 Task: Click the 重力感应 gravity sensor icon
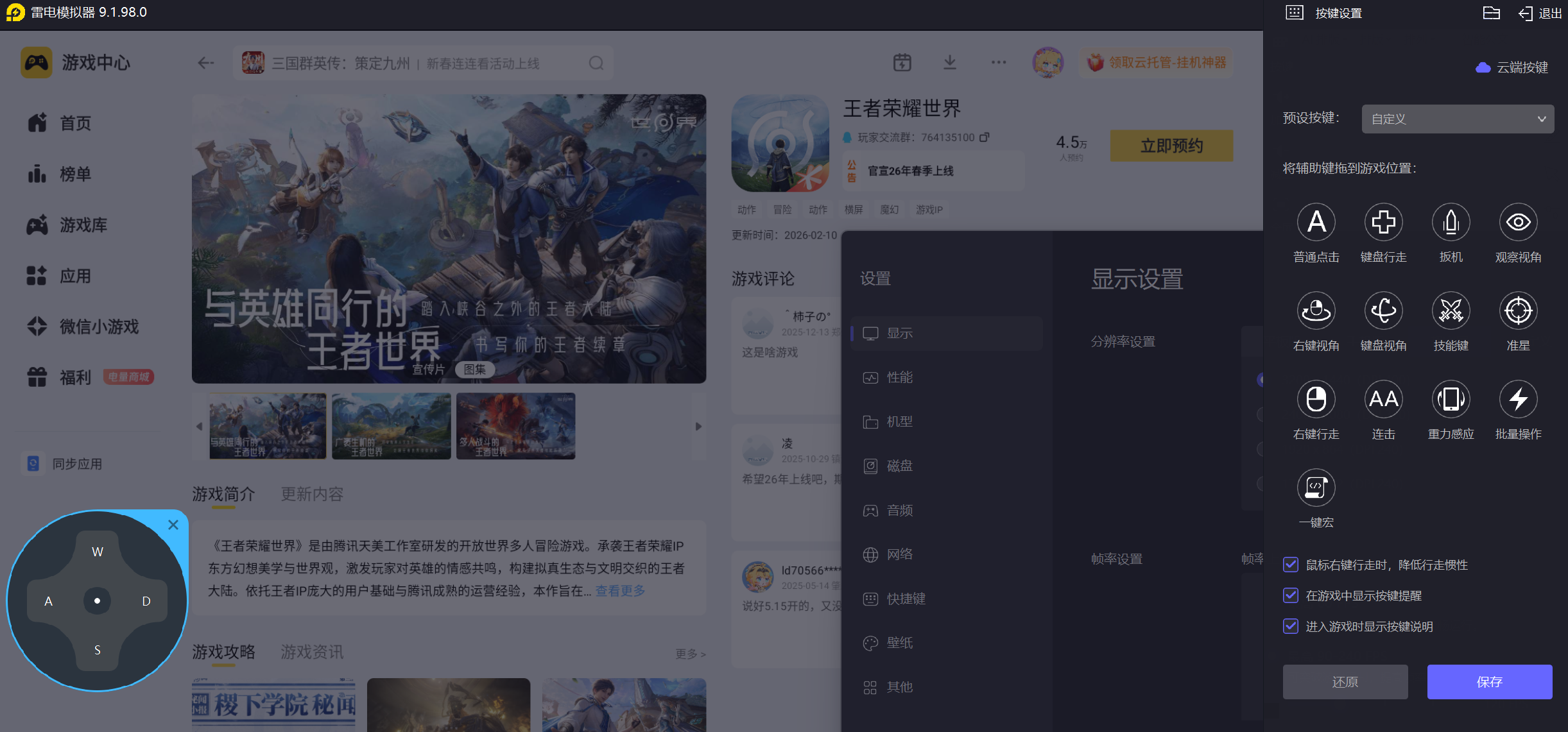click(x=1451, y=400)
